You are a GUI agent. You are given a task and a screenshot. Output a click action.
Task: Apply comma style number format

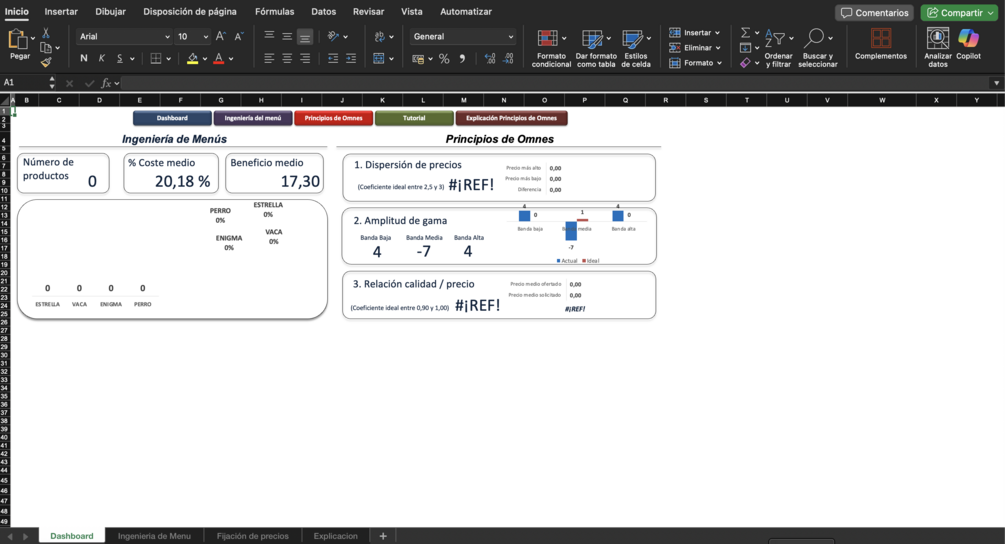tap(462, 59)
